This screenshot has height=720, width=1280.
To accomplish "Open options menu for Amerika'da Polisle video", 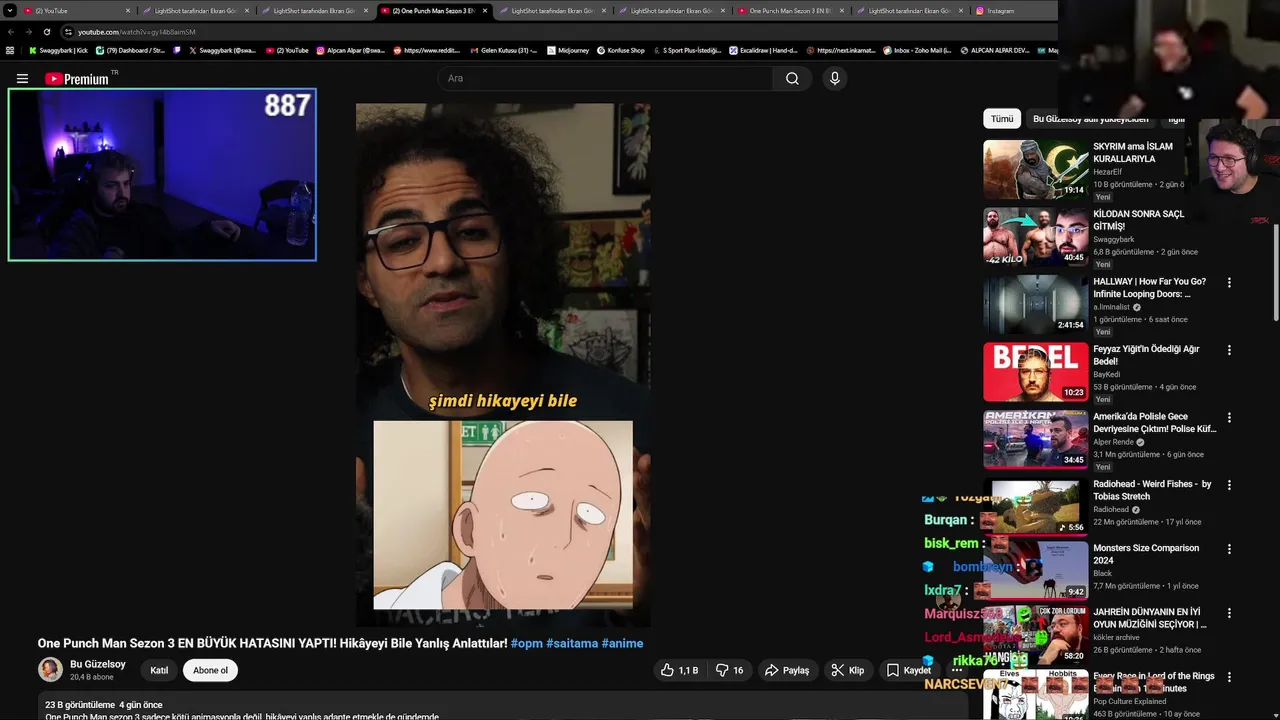I will [1229, 418].
